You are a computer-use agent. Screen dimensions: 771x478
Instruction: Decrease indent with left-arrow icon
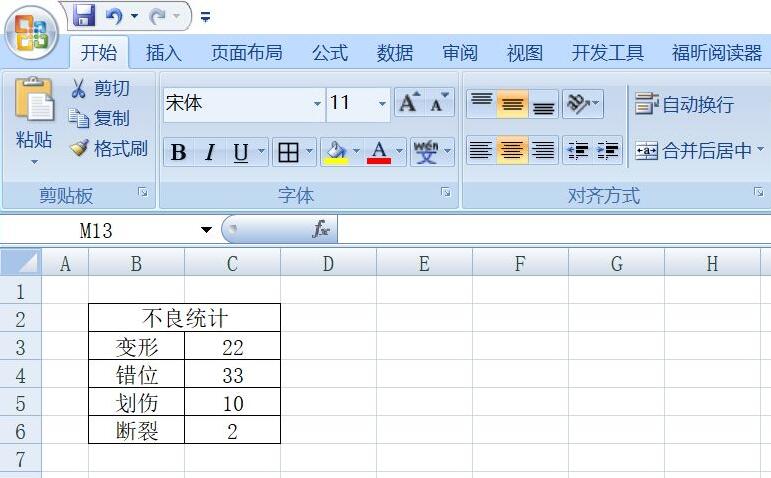tap(577, 150)
